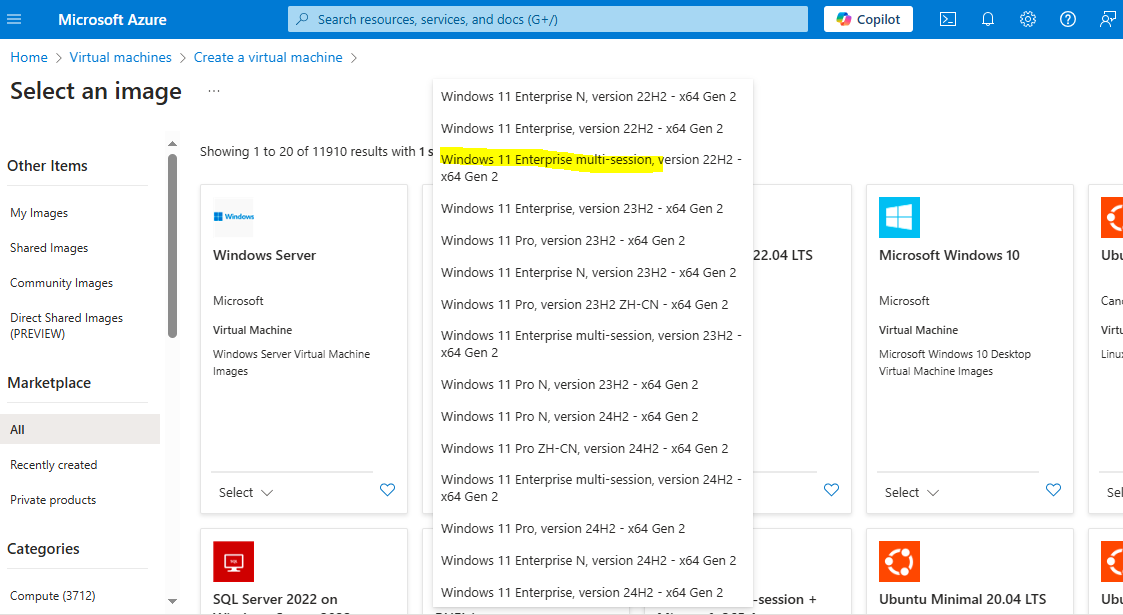Viewport: 1123px width, 615px height.
Task: Open the Azure portal hamburger menu
Action: coord(14,19)
